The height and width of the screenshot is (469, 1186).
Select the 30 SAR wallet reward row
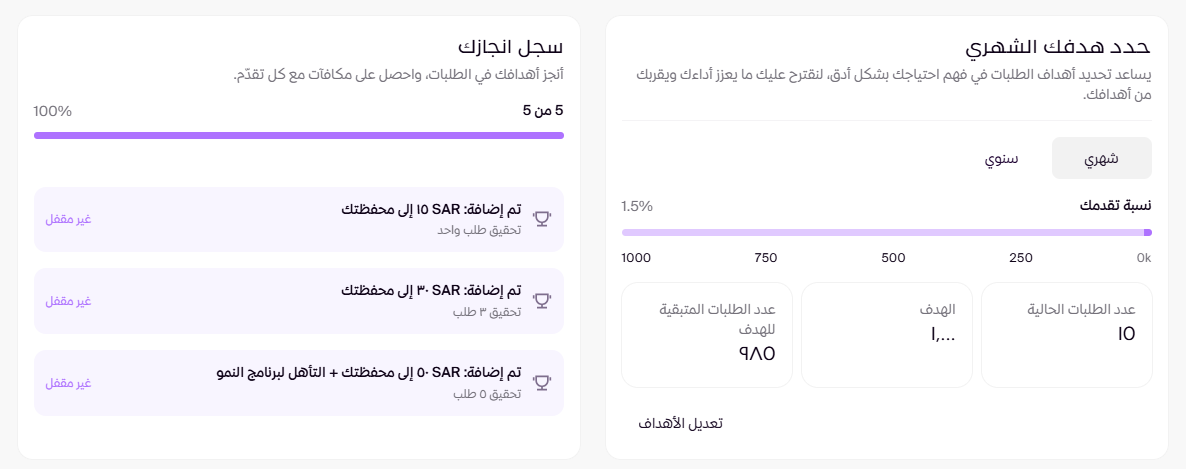click(x=298, y=300)
